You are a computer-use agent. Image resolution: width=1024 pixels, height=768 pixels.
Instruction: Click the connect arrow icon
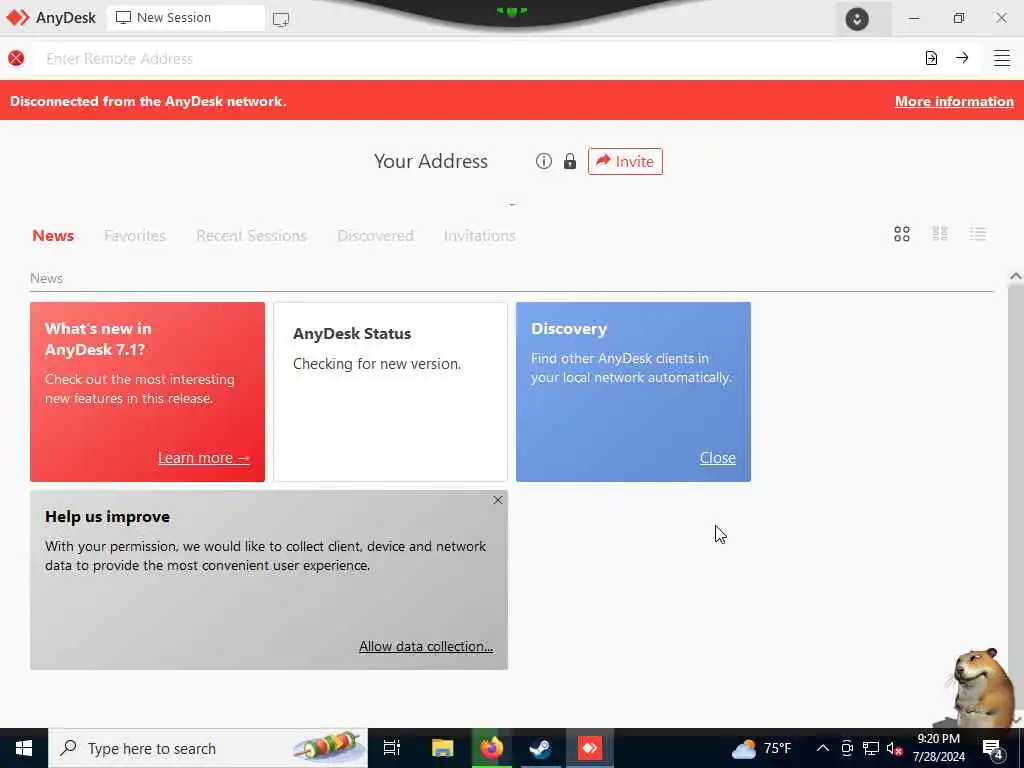pos(962,57)
